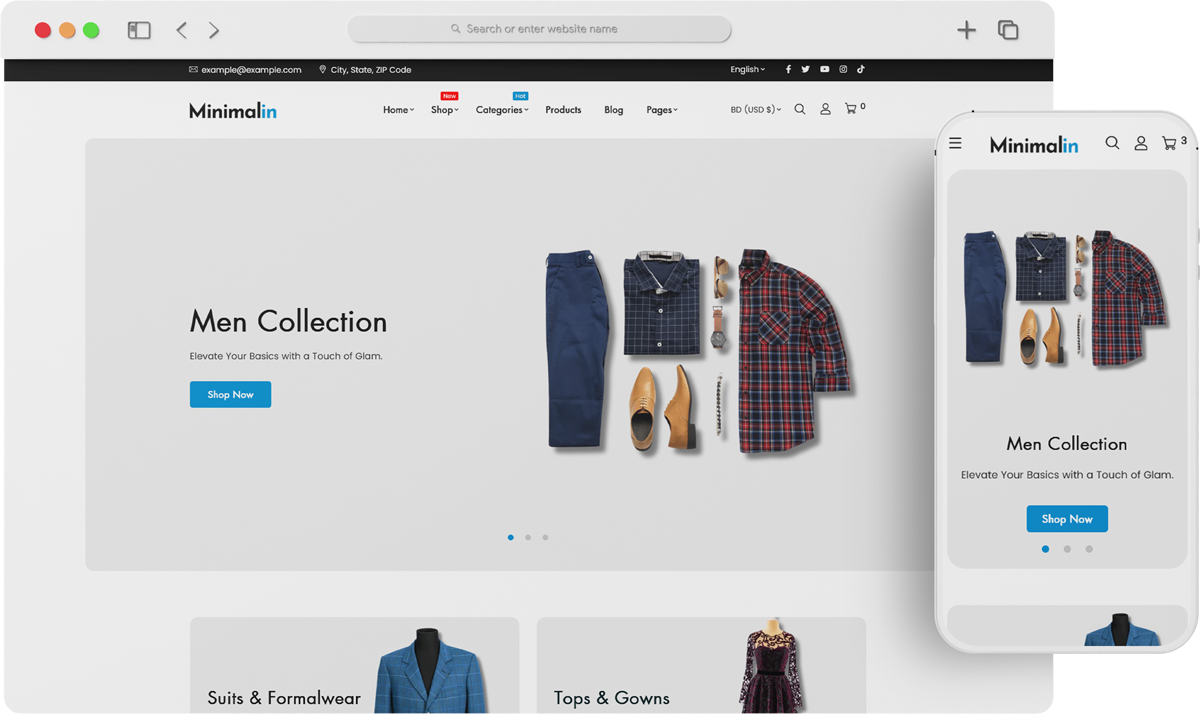Open the Suits & Formalwear category card
This screenshot has width=1200, height=714.
coord(355,665)
